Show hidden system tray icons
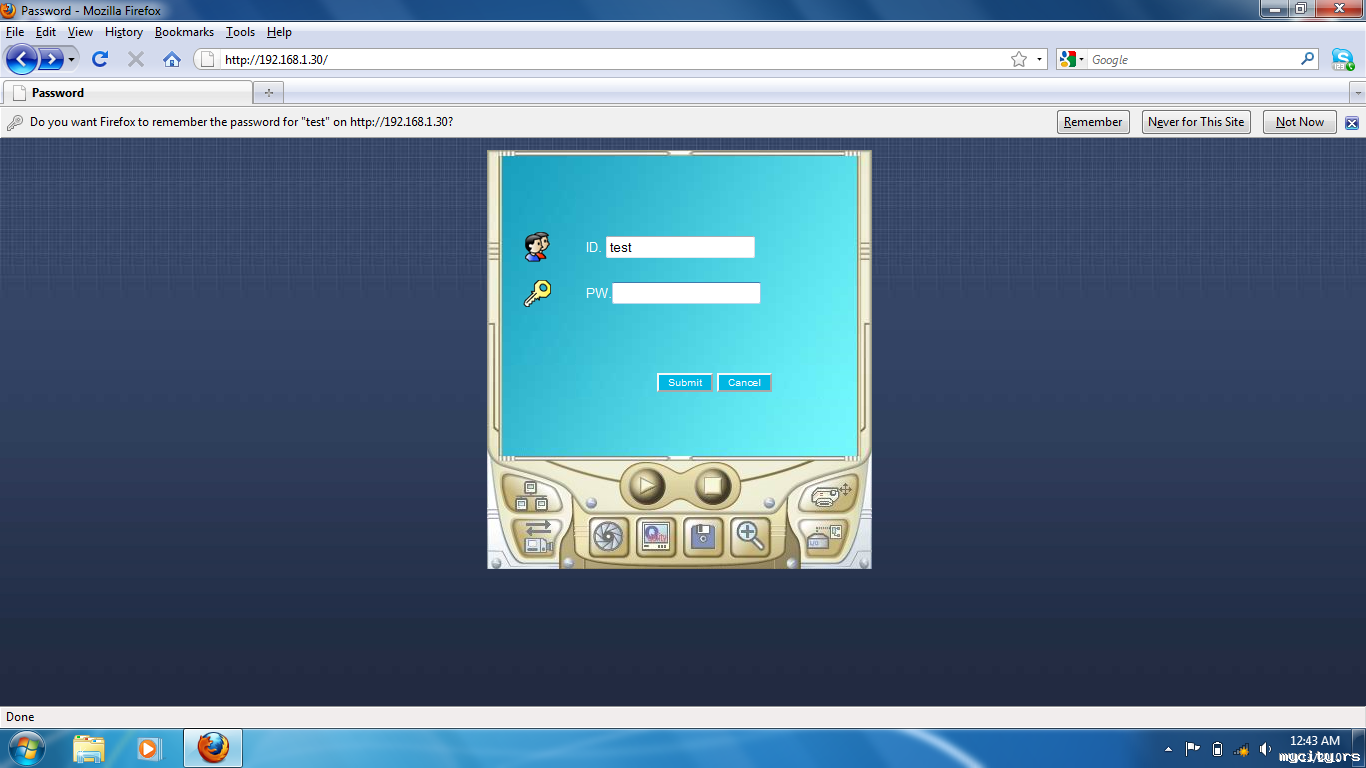Image resolution: width=1366 pixels, height=768 pixels. click(x=1168, y=749)
